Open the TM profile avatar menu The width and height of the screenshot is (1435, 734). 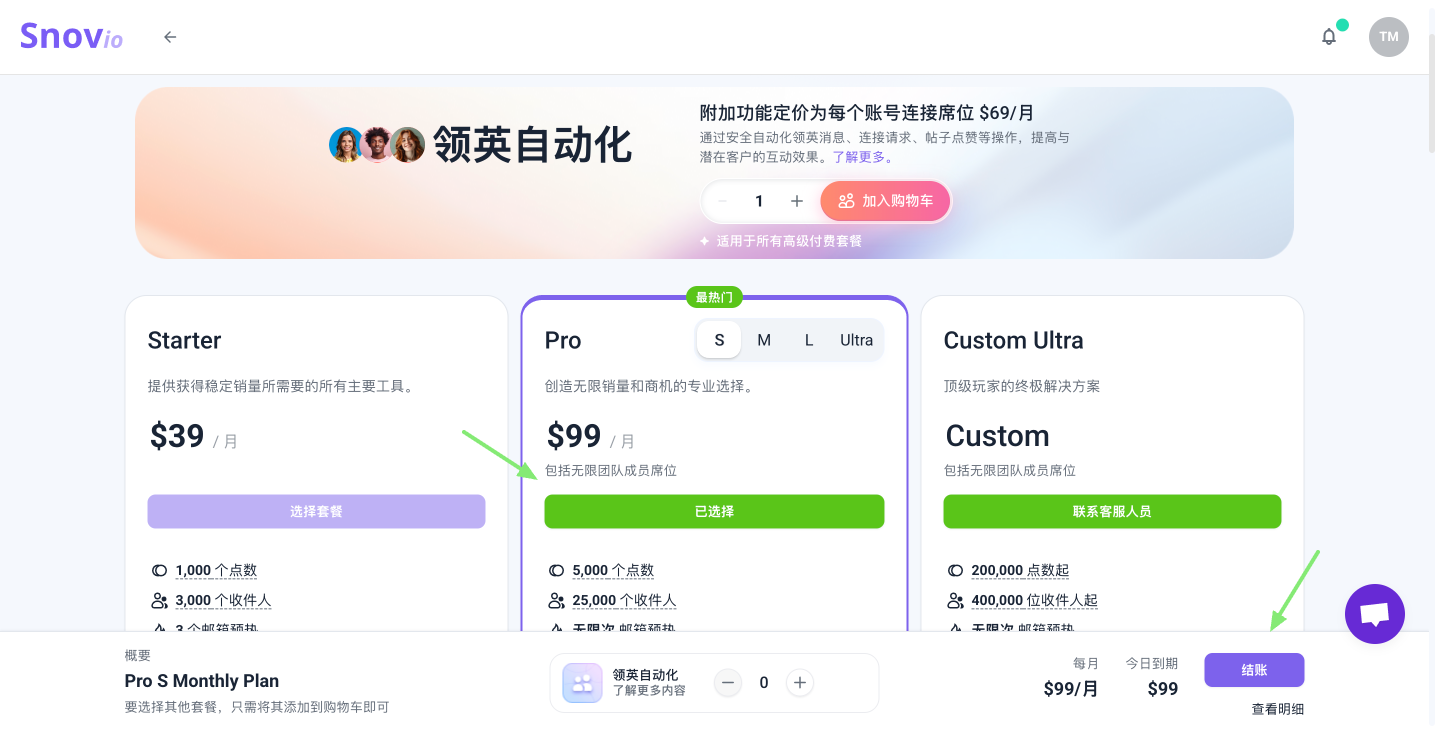tap(1388, 37)
